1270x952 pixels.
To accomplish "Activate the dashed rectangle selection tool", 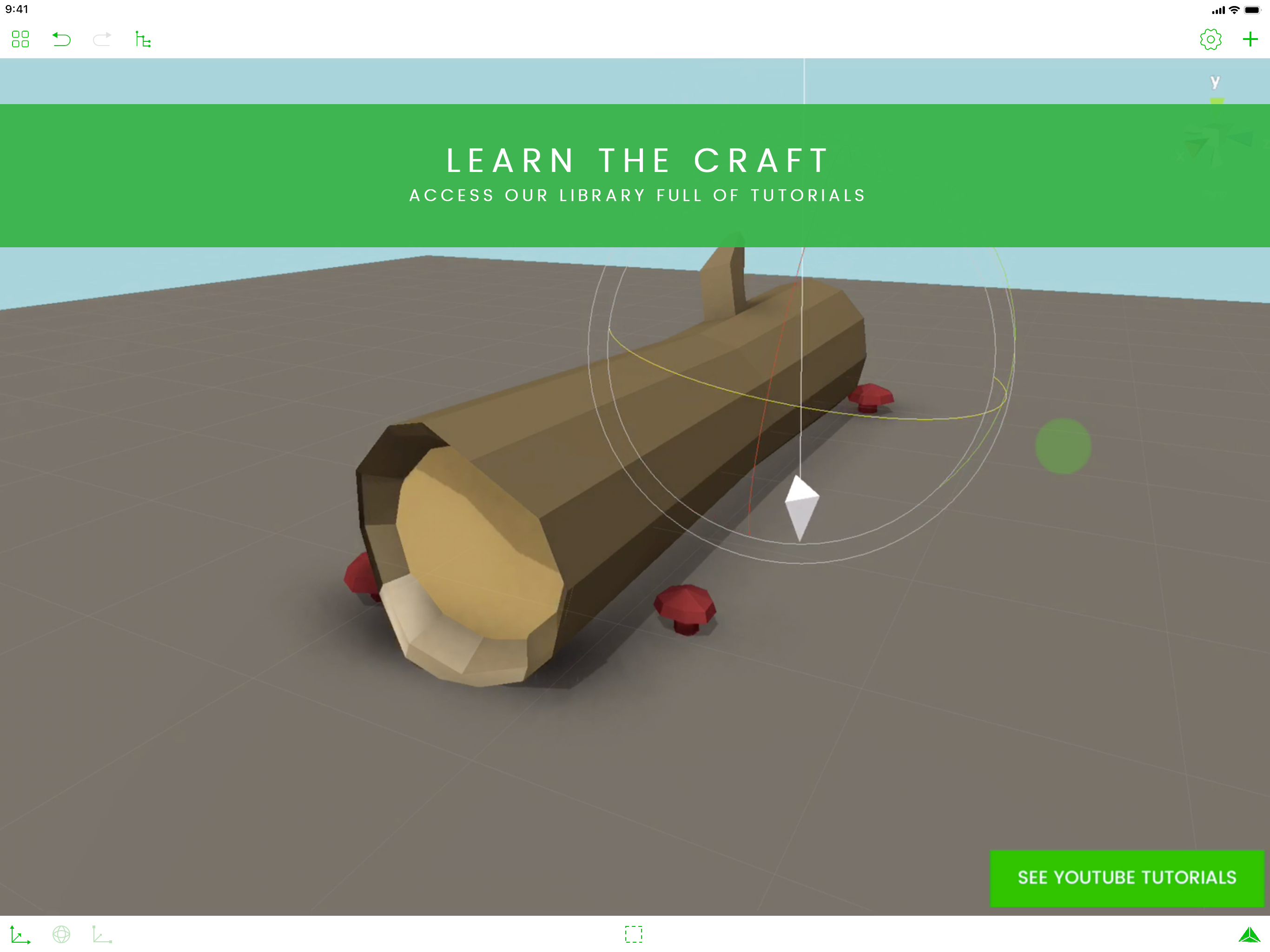I will [x=633, y=934].
